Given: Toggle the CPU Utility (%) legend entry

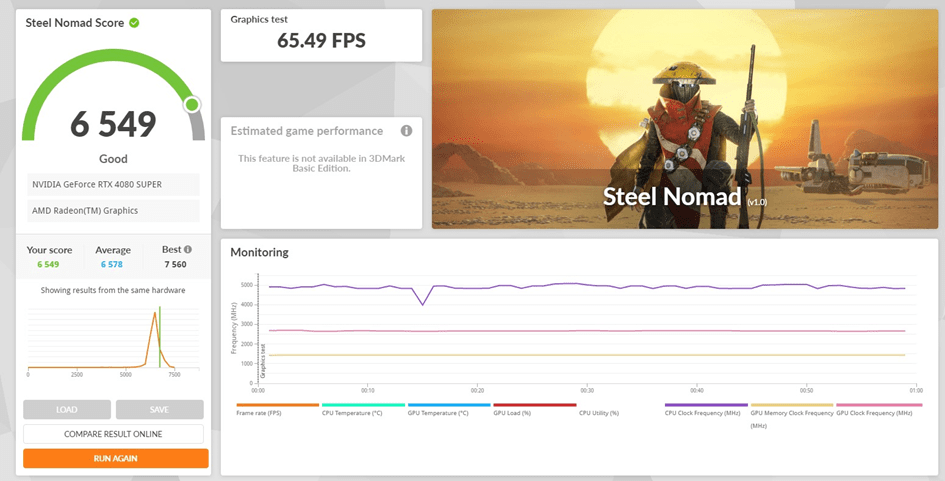Looking at the screenshot, I should point(599,413).
